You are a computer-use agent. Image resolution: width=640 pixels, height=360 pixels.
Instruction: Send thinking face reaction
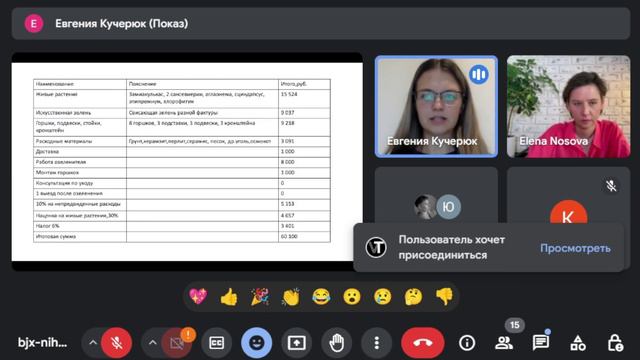pos(413,296)
